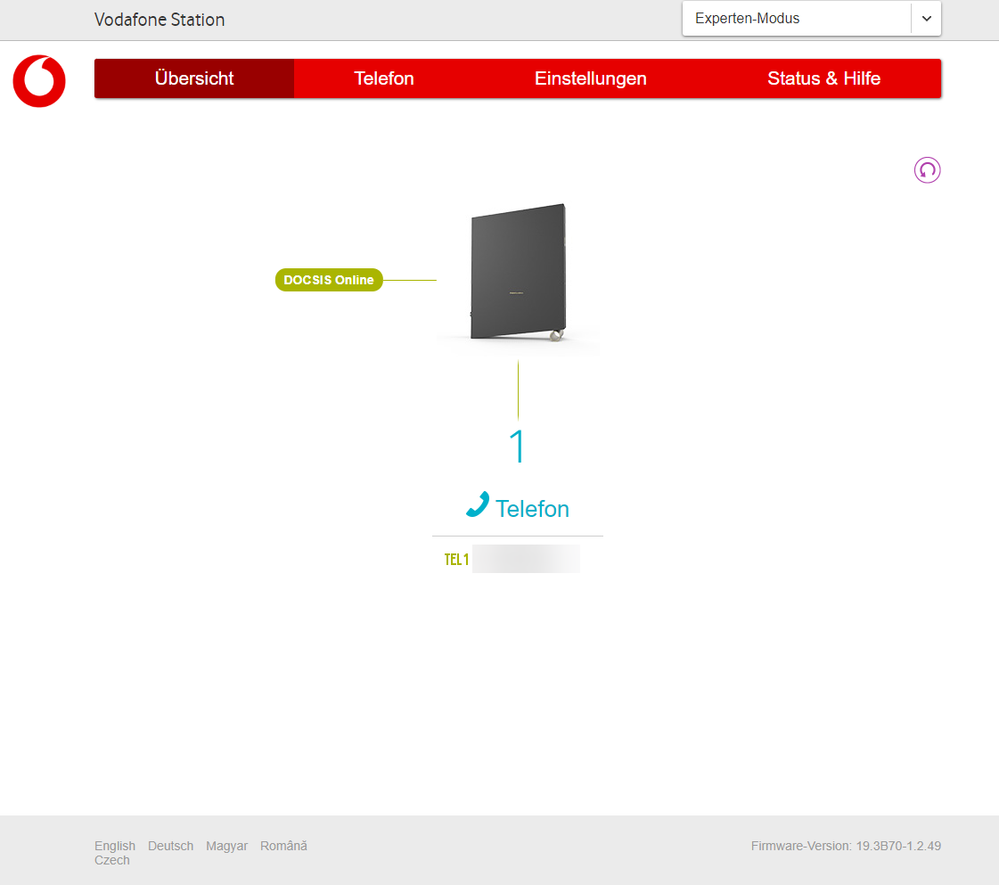Viewport: 999px width, 885px height.
Task: Click the connected device count 1
Action: [517, 445]
